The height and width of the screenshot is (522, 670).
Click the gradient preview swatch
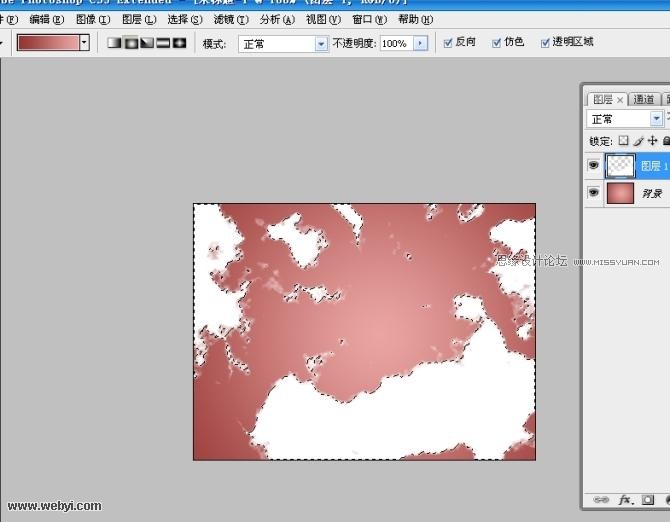pyautogui.click(x=48, y=43)
